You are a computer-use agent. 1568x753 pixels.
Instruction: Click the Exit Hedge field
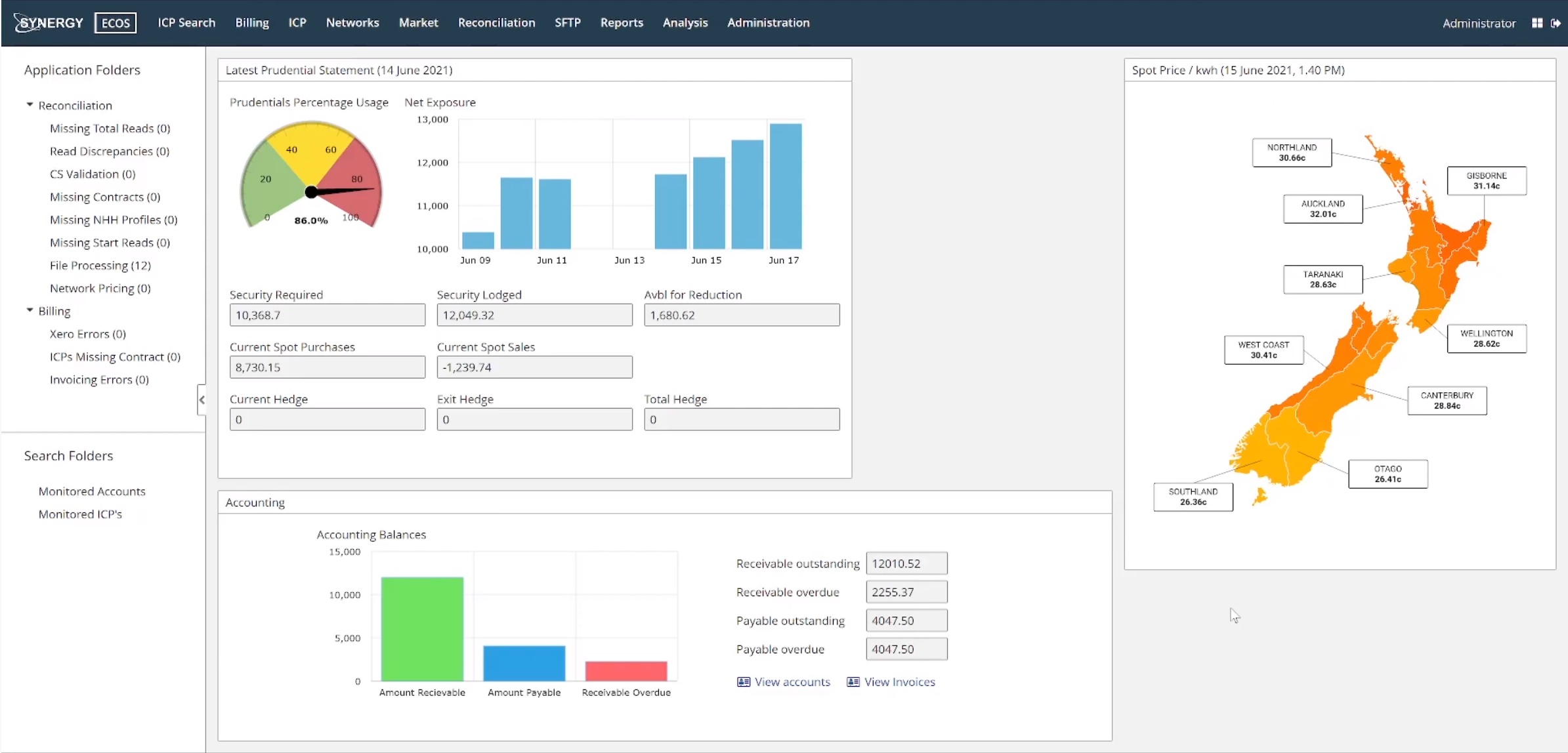(535, 420)
